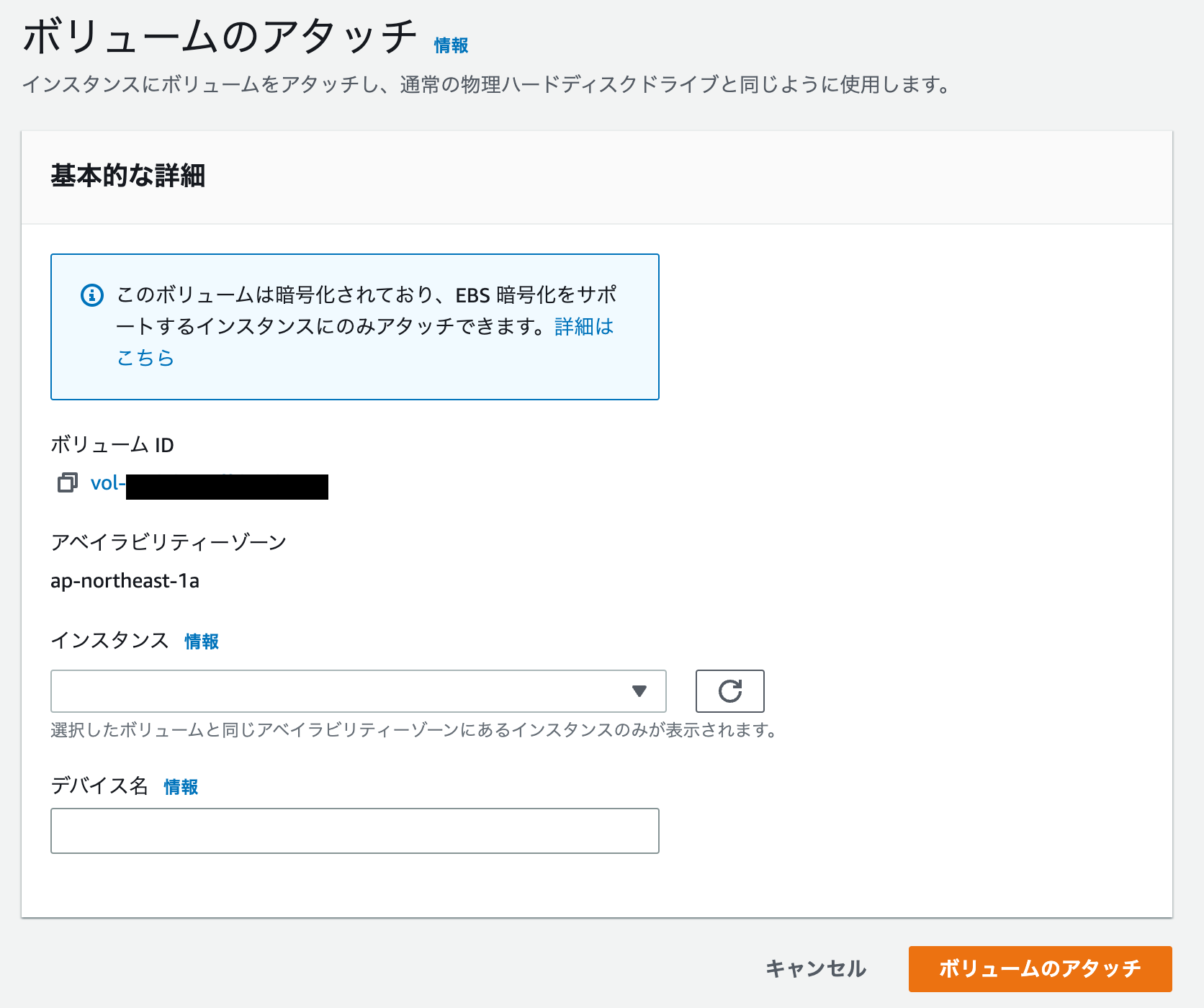1204x1008 pixels.
Task: Expand the instance selection combo box
Action: tap(358, 690)
